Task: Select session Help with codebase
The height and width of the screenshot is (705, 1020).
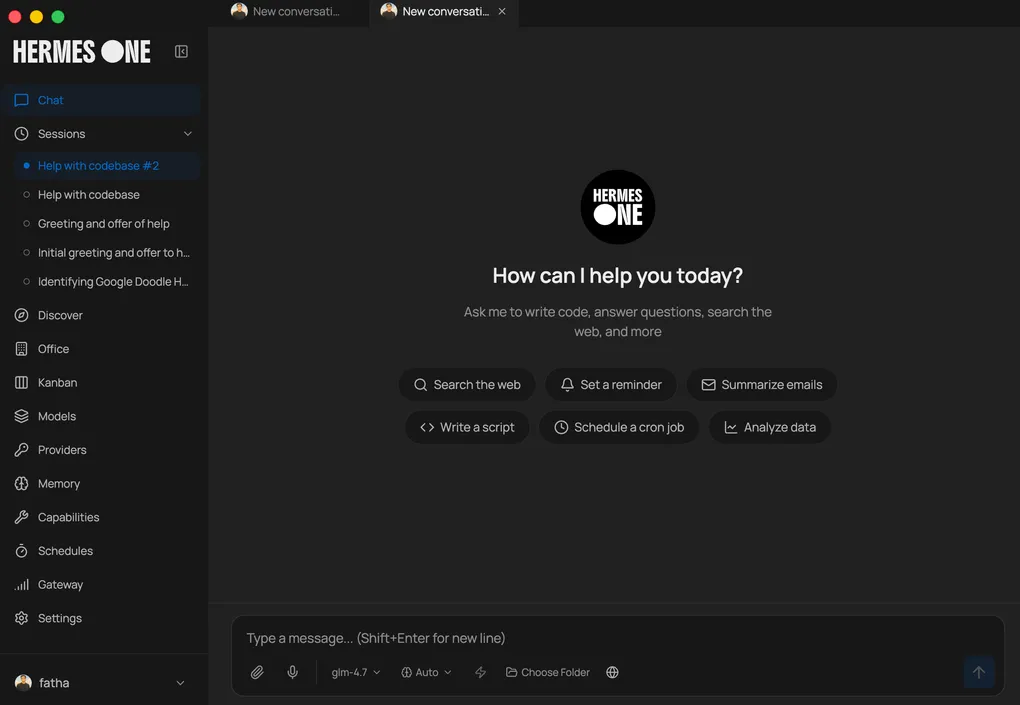Action: [107, 194]
